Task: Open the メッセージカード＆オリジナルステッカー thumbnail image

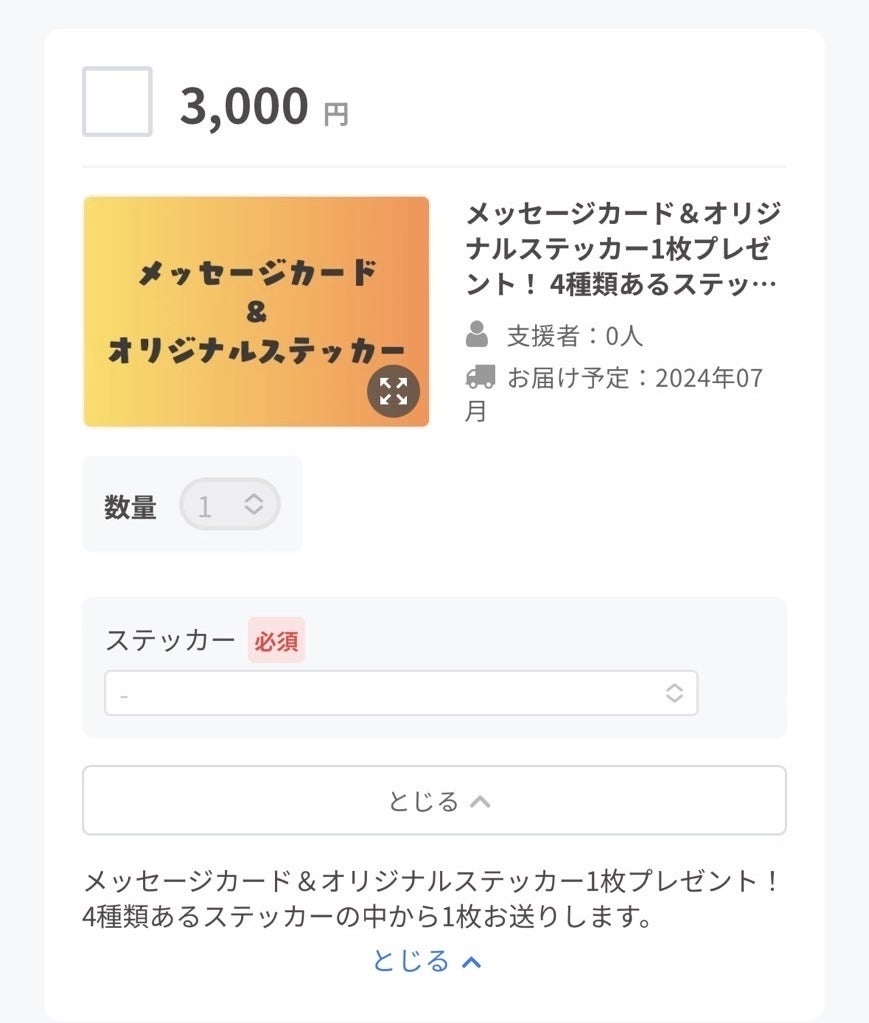Action: pyautogui.click(x=256, y=311)
